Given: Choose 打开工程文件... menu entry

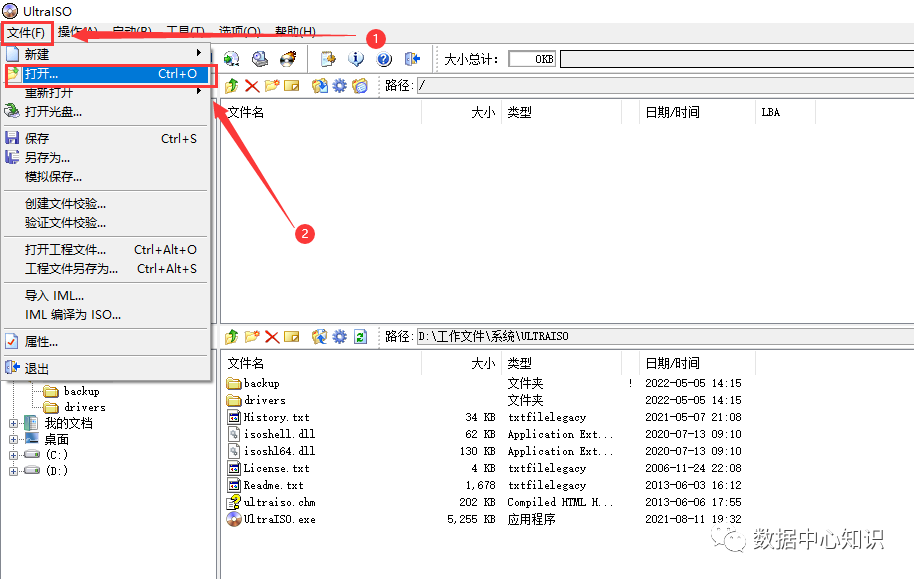Looking at the screenshot, I should pos(105,250).
